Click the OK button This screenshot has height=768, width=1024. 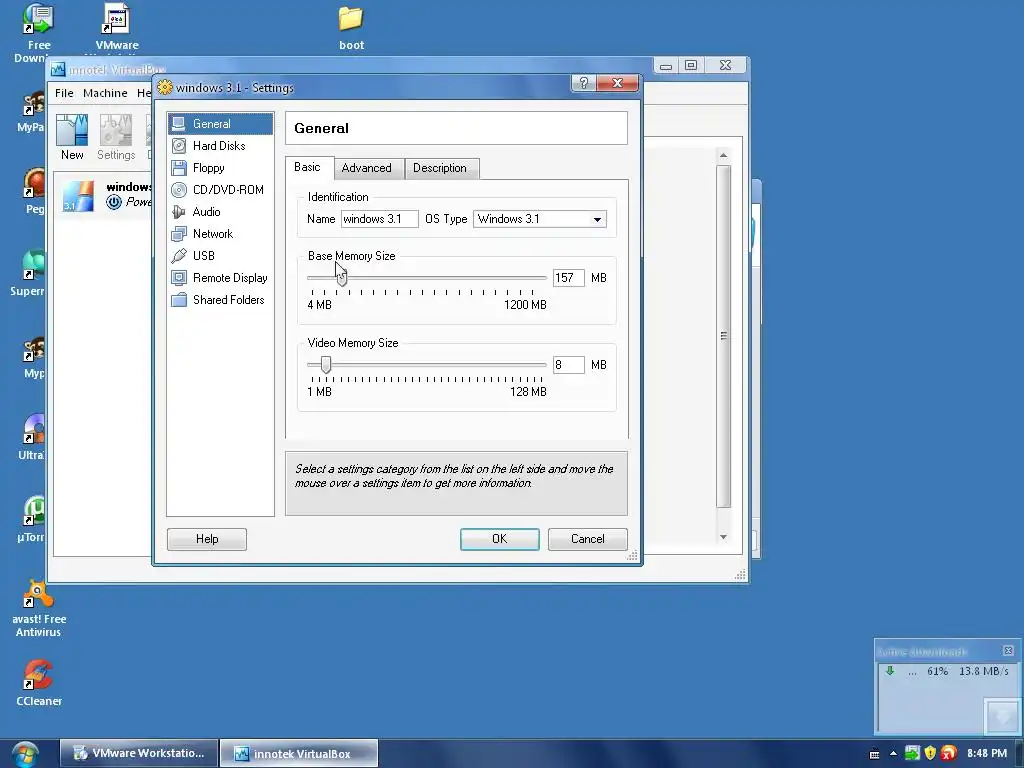[x=500, y=539]
